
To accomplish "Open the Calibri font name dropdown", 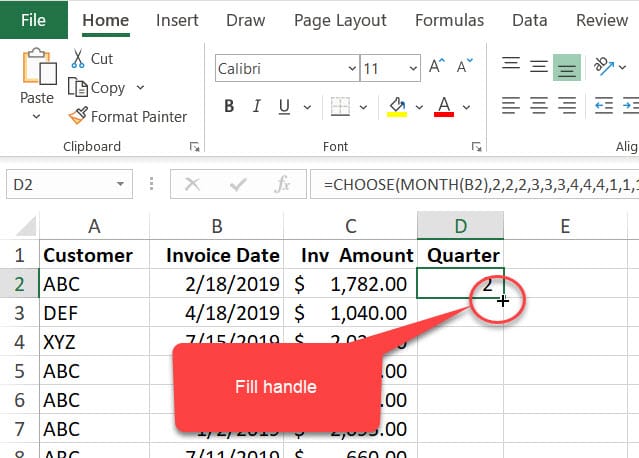I will [351, 69].
